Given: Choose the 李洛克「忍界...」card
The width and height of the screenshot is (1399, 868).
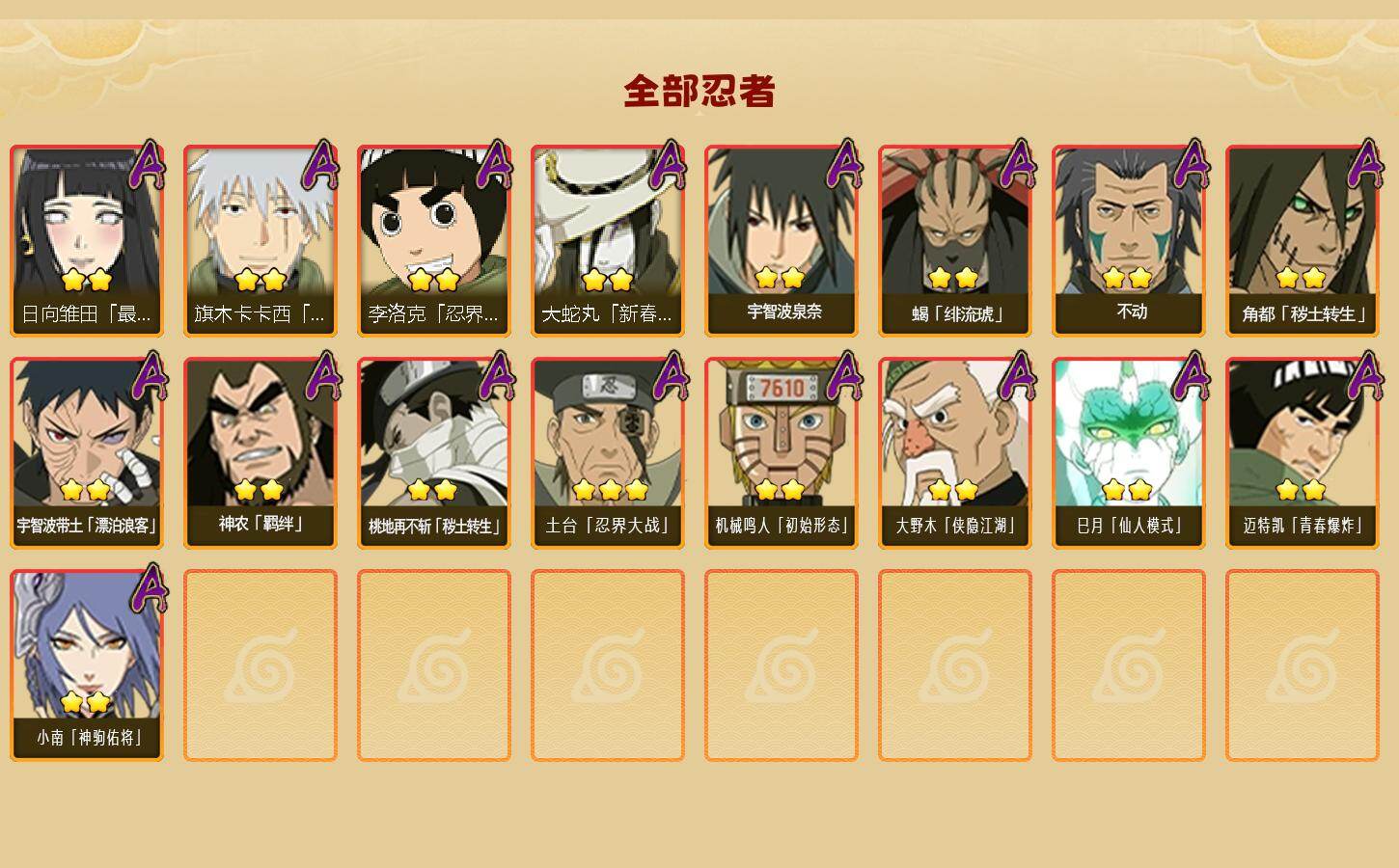Looking at the screenshot, I should click(434, 240).
